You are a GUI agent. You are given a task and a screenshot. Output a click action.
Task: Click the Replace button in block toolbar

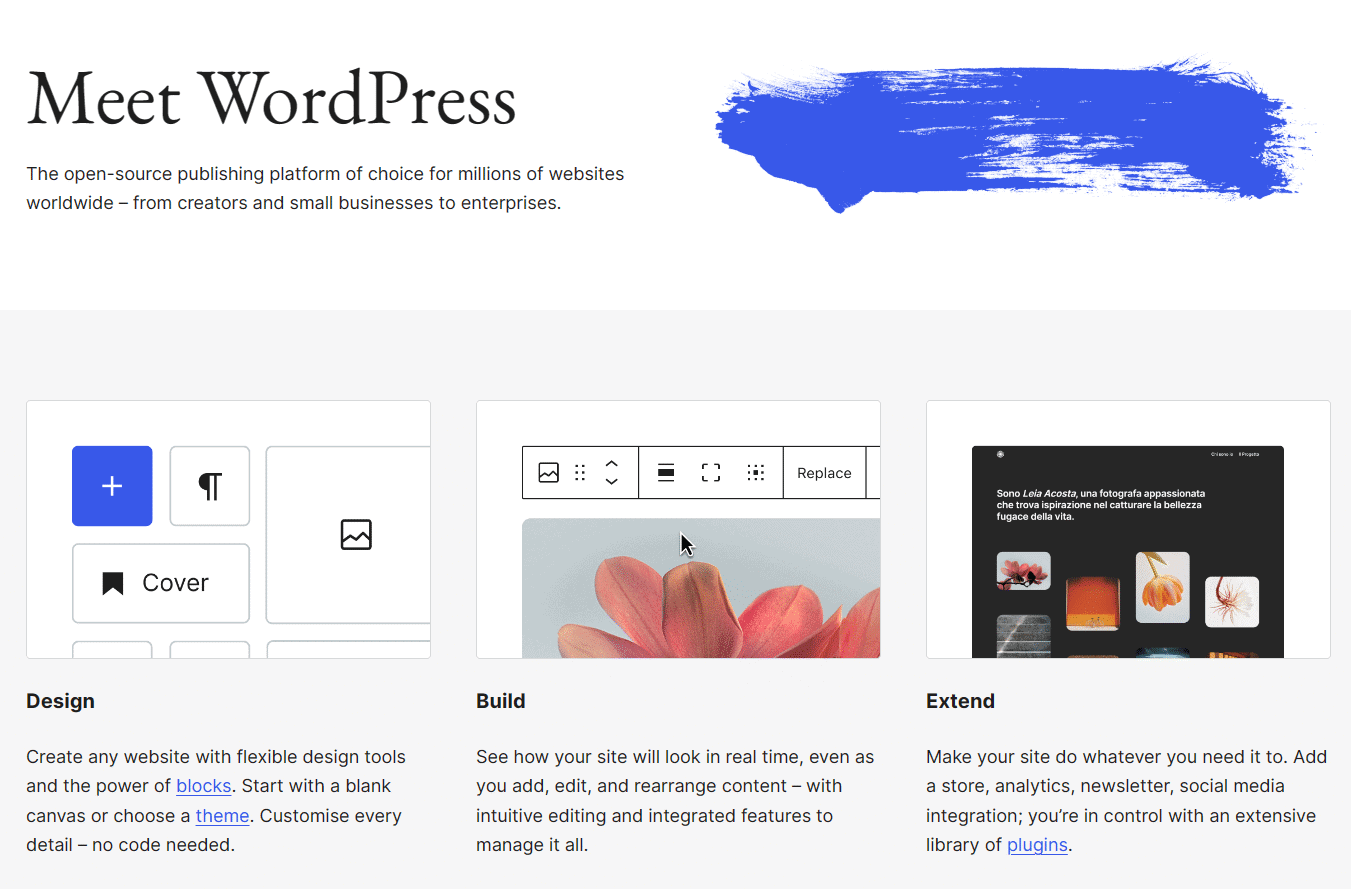[x=824, y=473]
